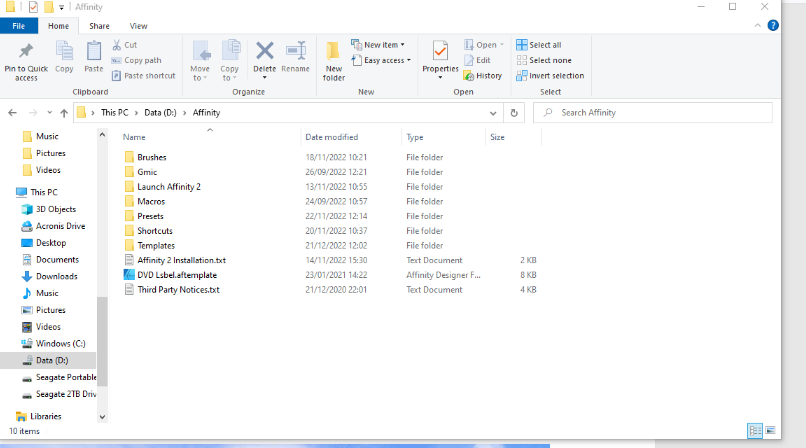
Task: Open 3D Objects in navigation pane
Action: point(56,209)
